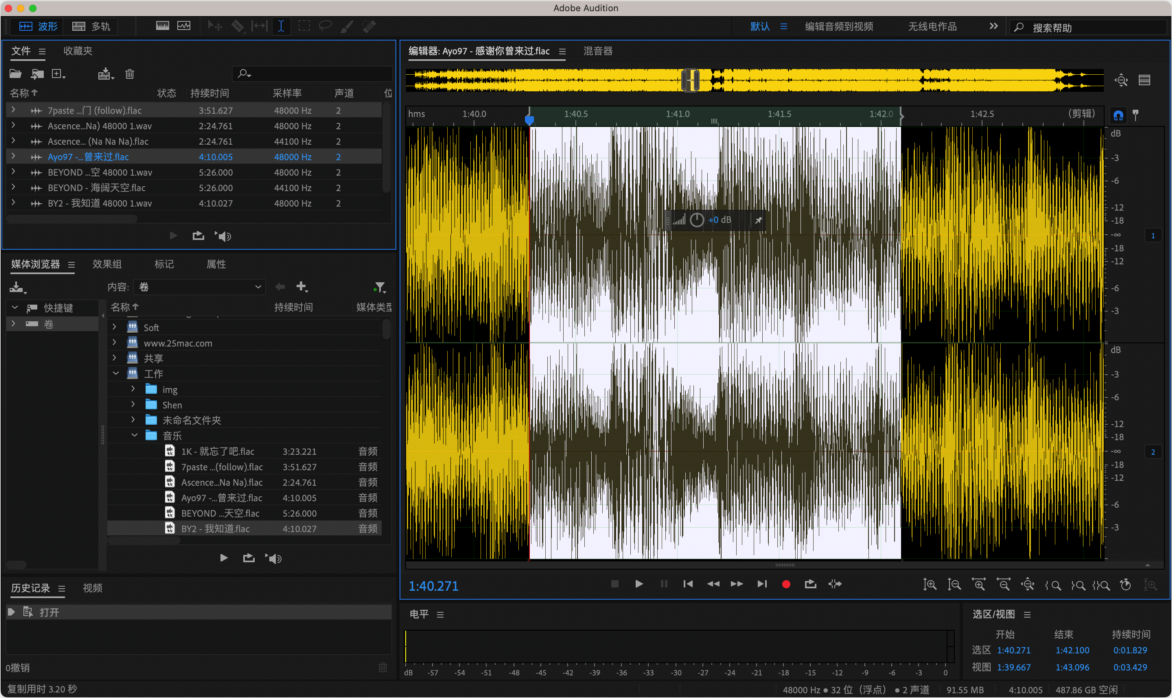
Task: Sort files by the 采样率 column header
Action: click(287, 93)
